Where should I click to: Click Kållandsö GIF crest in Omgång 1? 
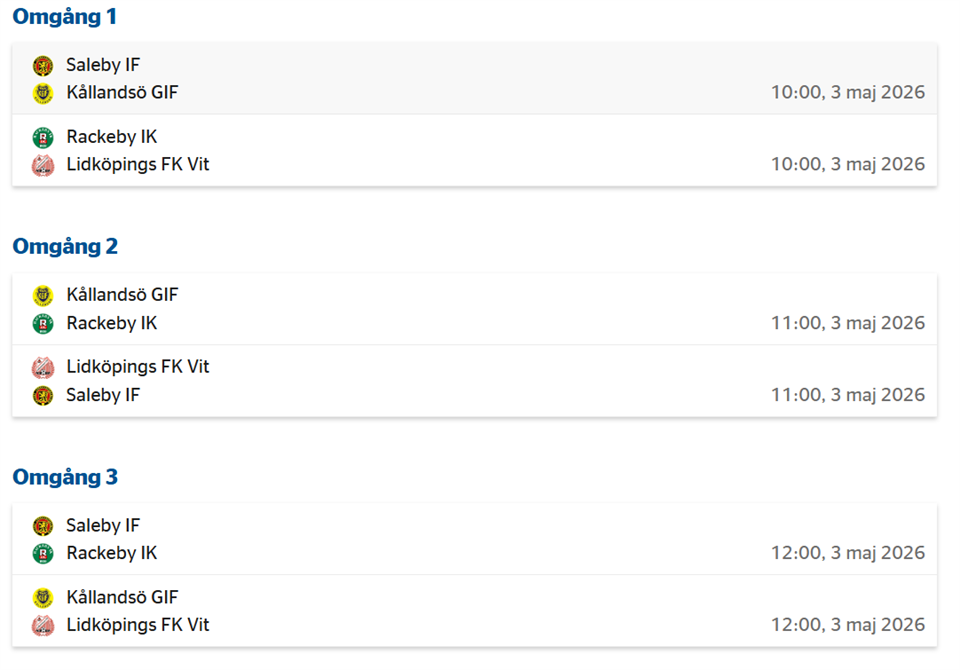click(43, 93)
